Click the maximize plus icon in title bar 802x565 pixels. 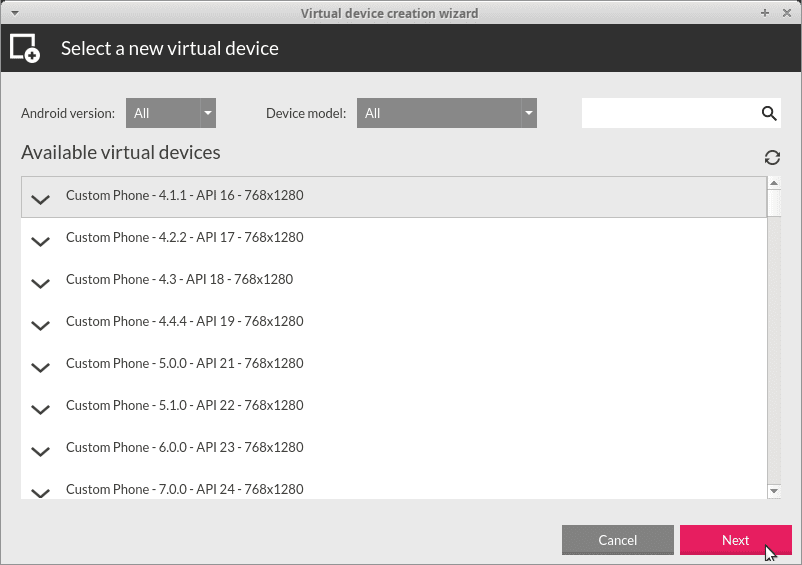765,13
